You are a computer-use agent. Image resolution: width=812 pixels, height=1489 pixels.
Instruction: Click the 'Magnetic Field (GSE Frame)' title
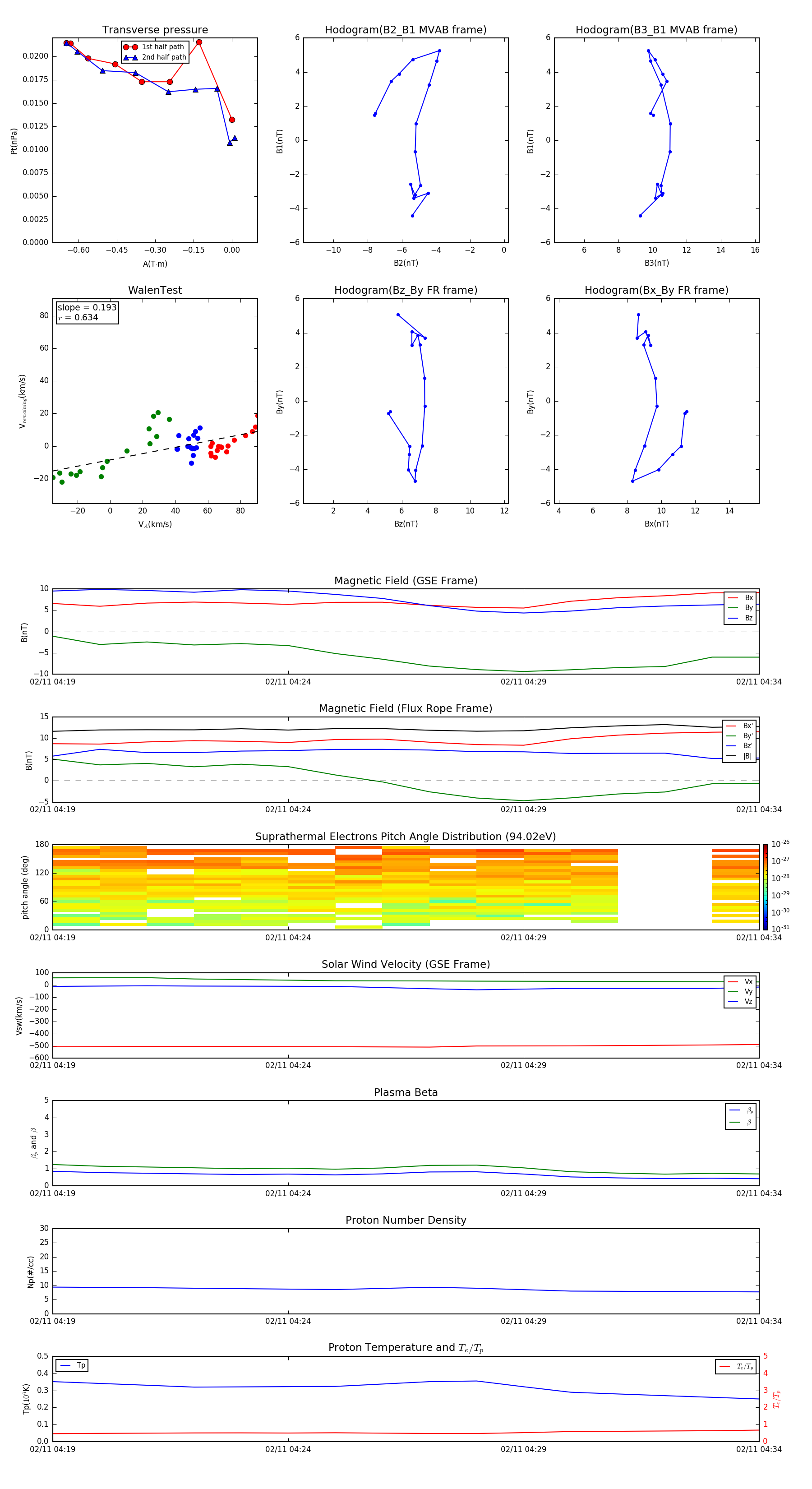406,581
